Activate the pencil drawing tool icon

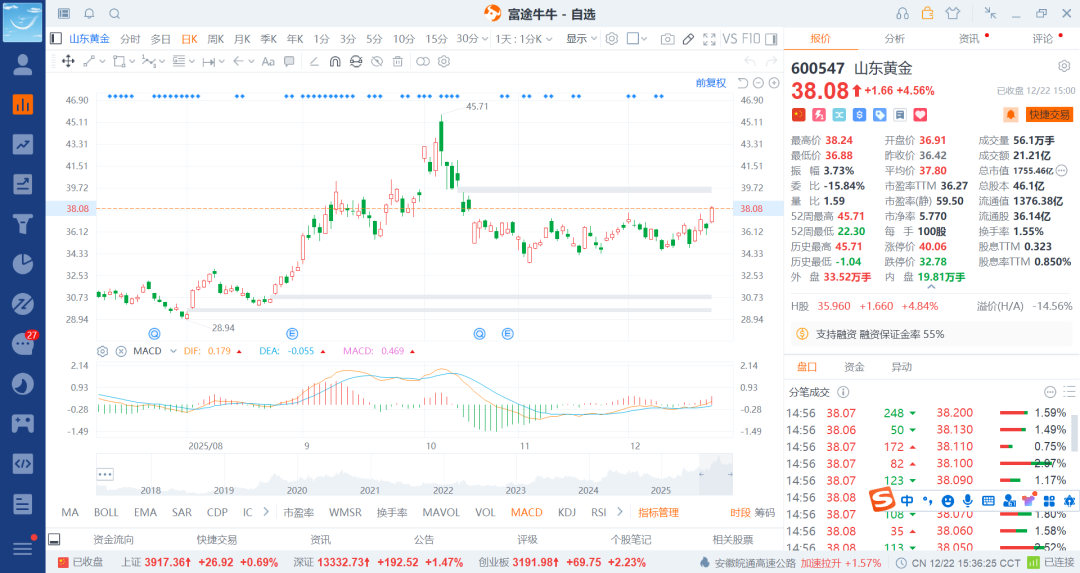tap(688, 39)
